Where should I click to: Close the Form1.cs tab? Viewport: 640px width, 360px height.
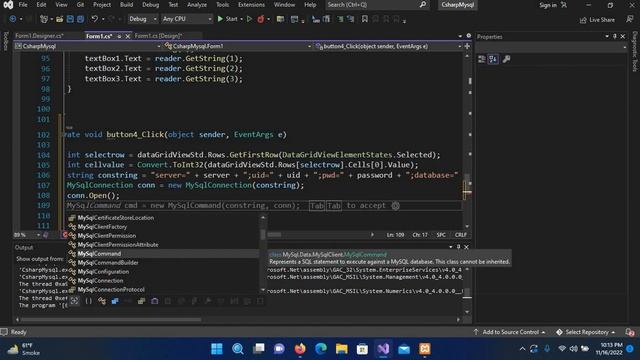(128, 36)
